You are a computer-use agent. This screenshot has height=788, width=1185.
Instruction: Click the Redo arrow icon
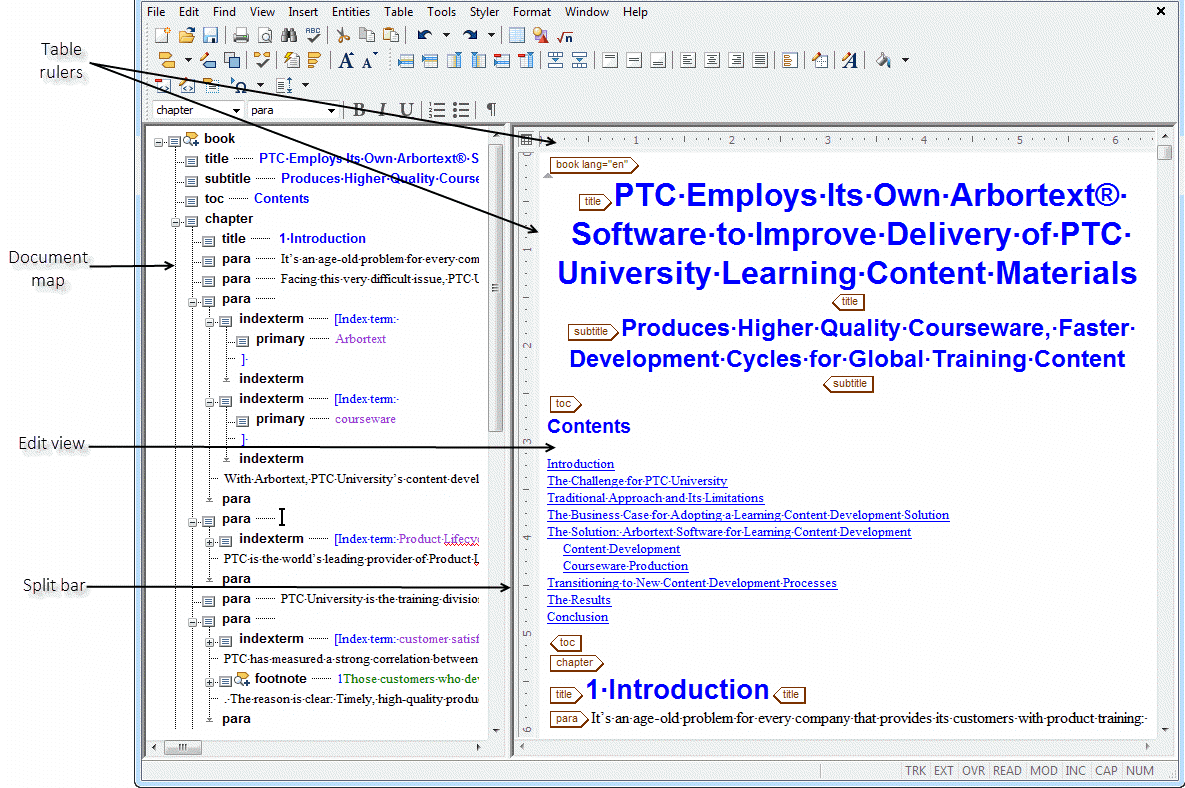(x=470, y=36)
